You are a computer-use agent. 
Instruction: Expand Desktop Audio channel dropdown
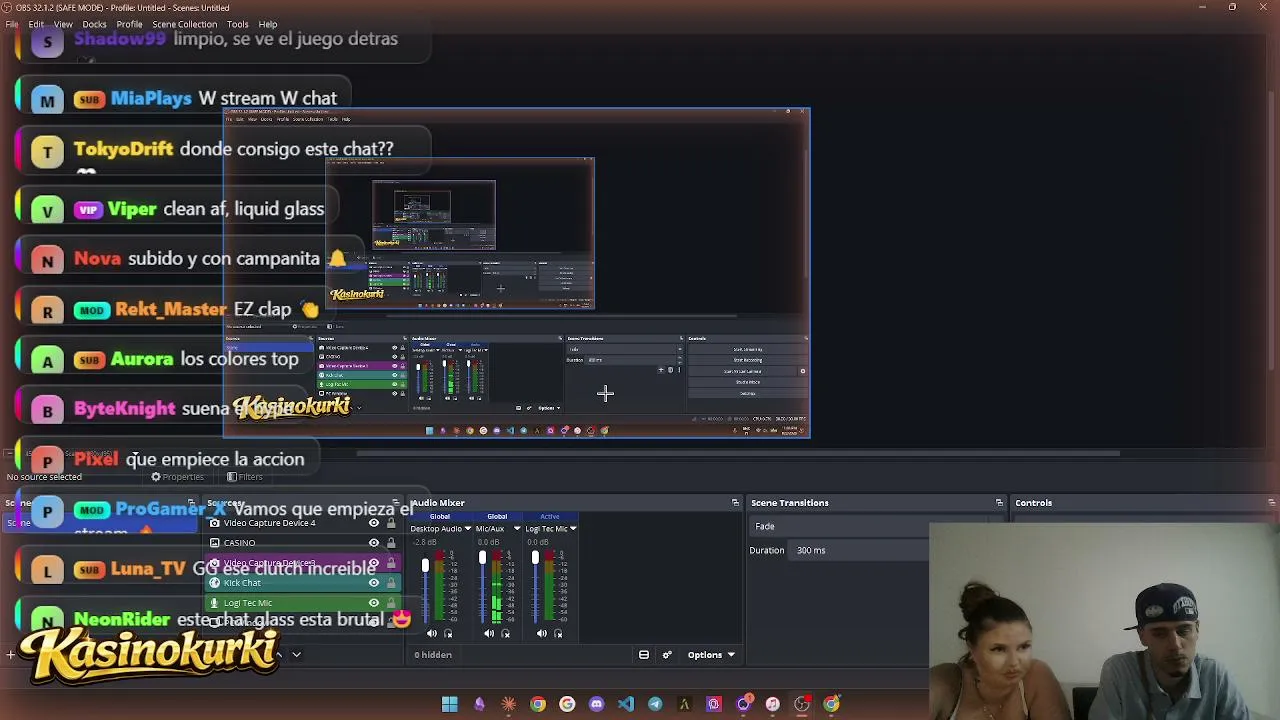pos(467,529)
